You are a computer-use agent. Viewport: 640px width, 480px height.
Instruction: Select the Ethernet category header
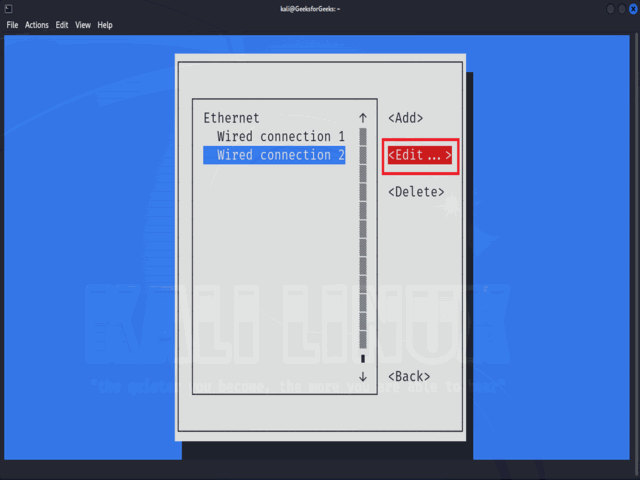pos(231,118)
